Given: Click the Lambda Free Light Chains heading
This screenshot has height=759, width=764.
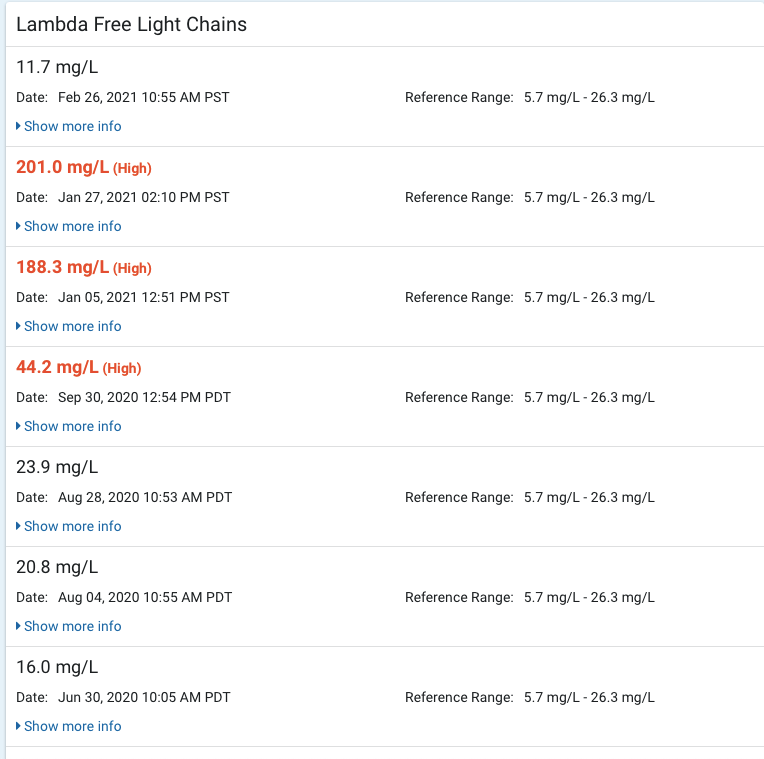Looking at the screenshot, I should (131, 25).
